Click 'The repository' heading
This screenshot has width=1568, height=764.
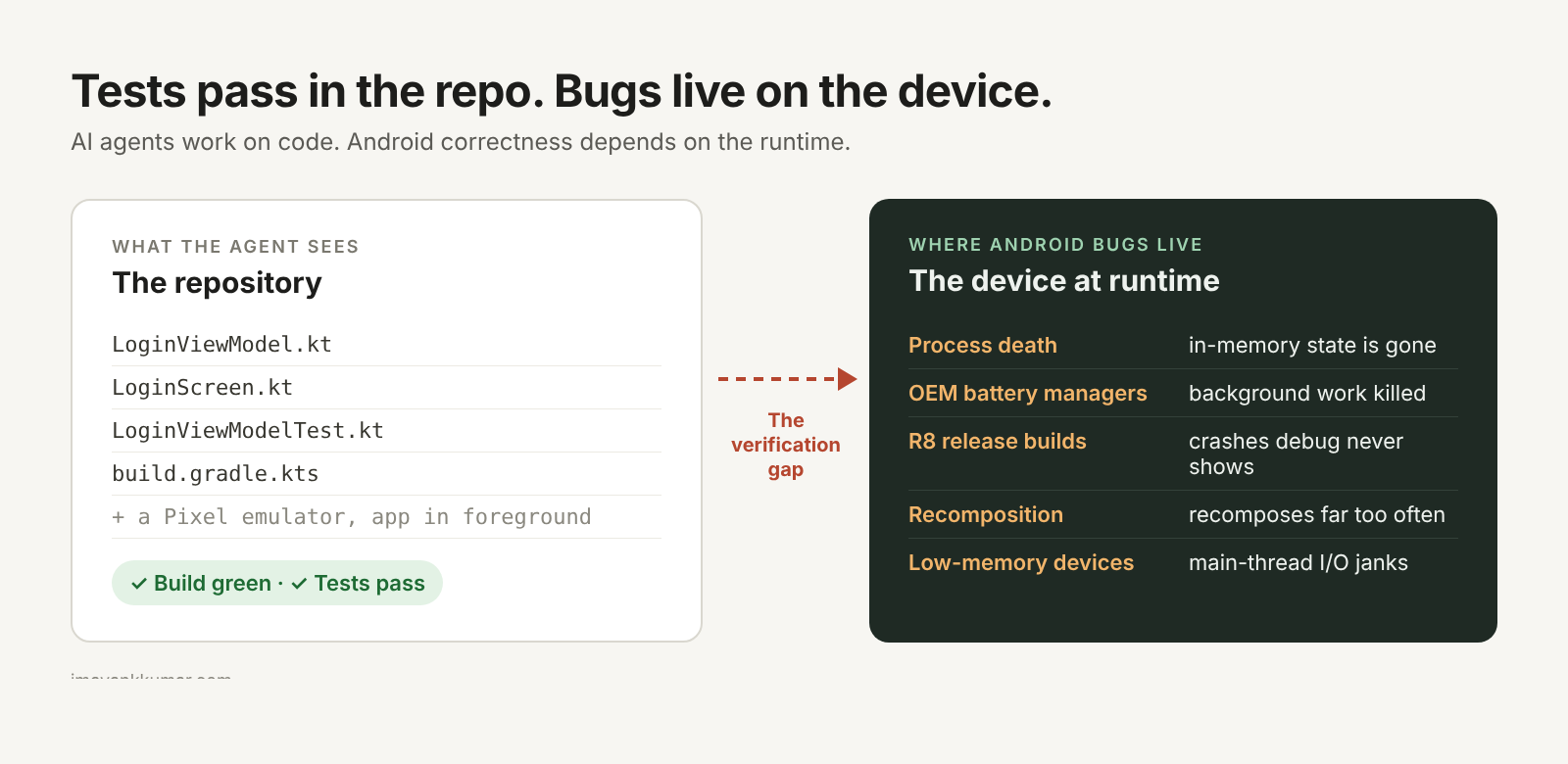point(217,283)
